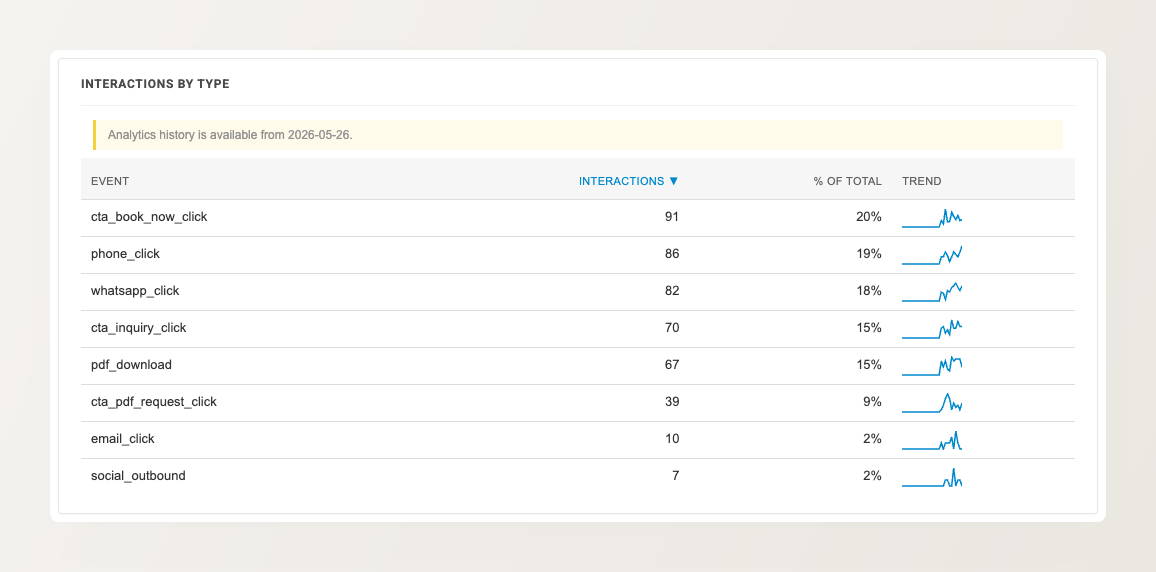Image resolution: width=1156 pixels, height=572 pixels.
Task: Choose the cta_pdf_request_click event name
Action: [x=154, y=402]
